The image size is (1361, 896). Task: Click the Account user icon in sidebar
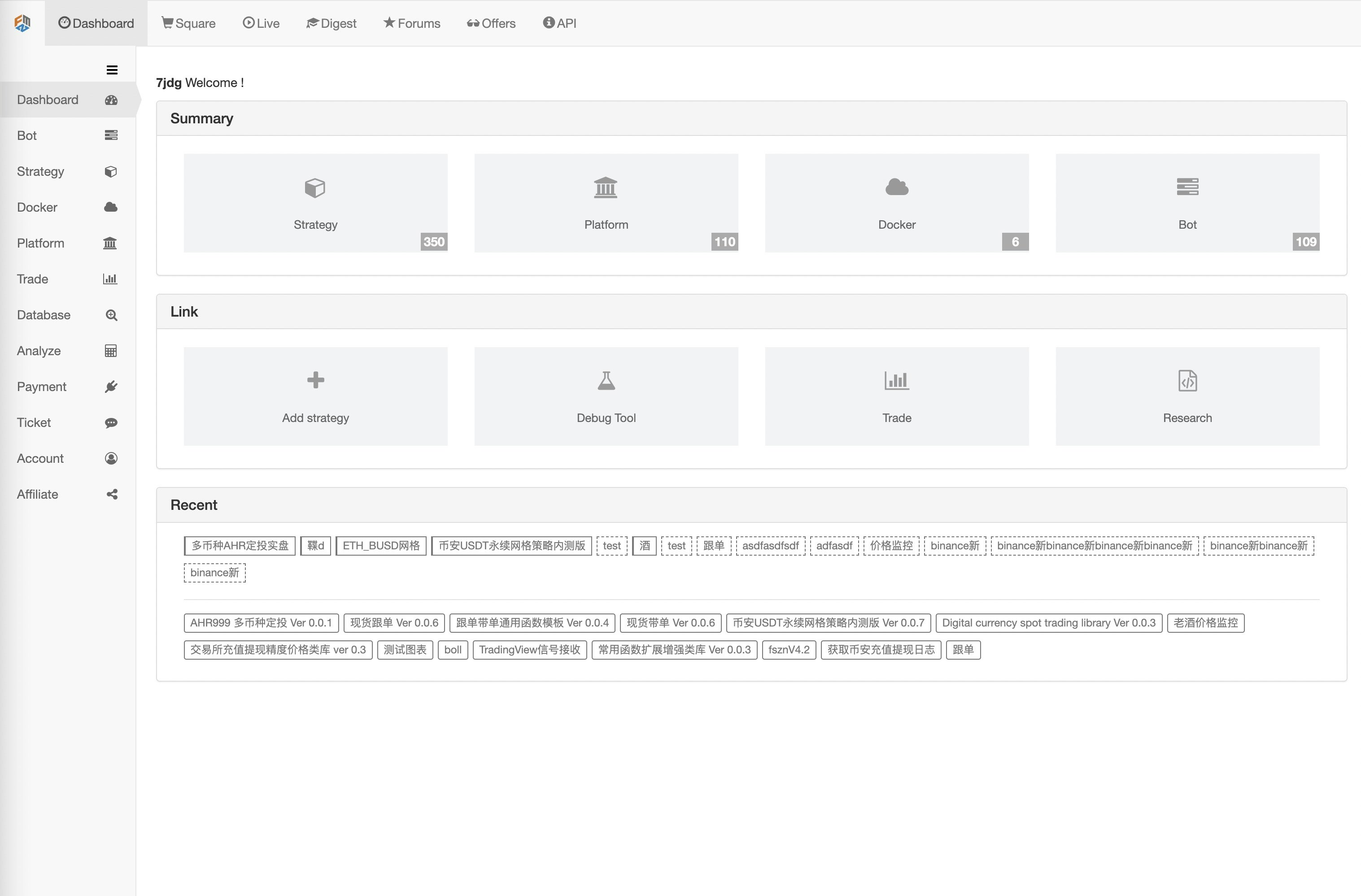(x=112, y=459)
